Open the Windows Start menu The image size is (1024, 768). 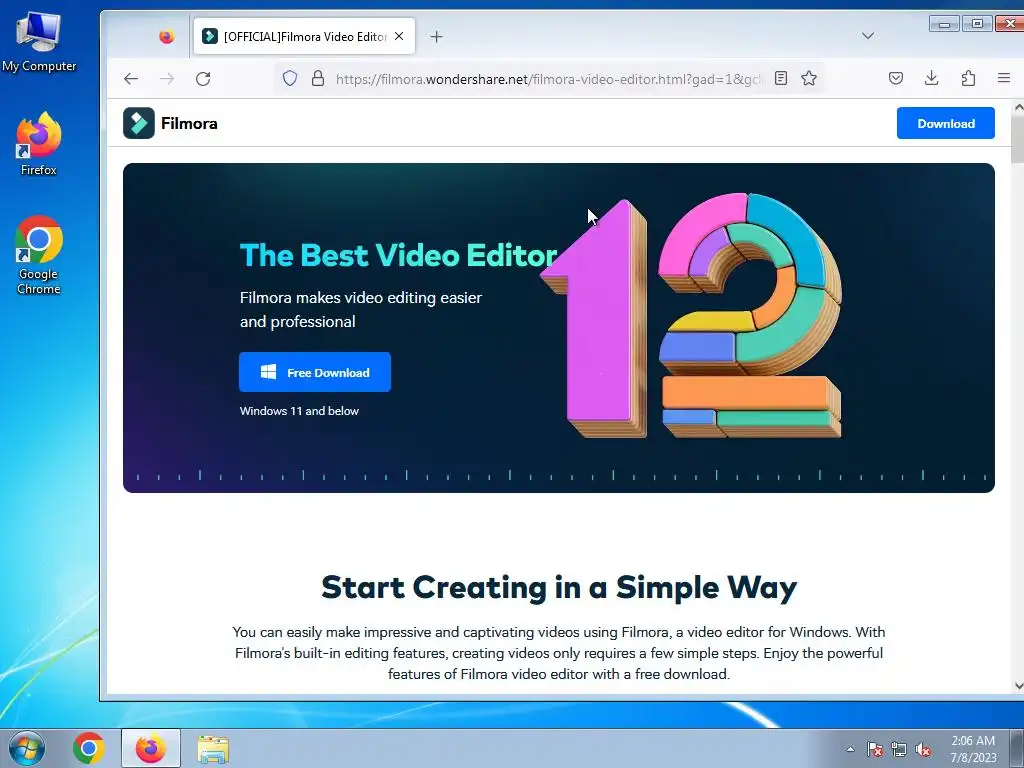click(27, 748)
